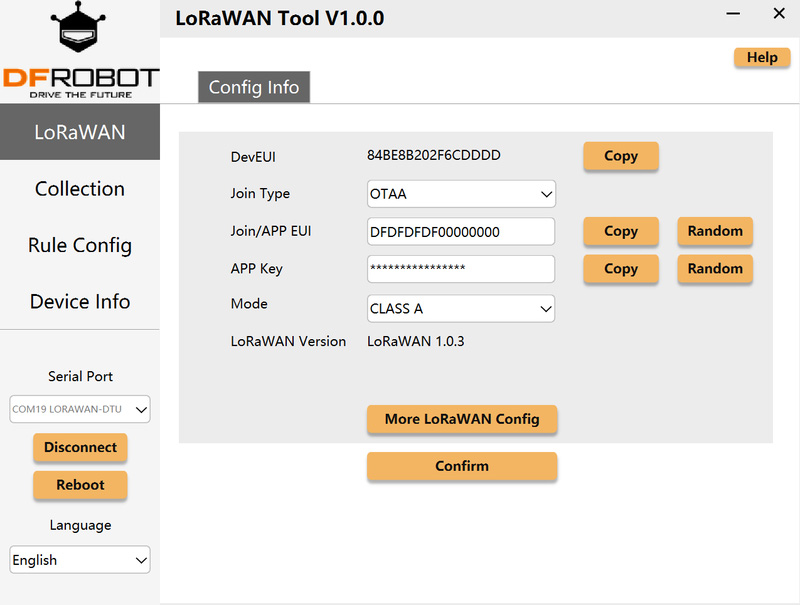Minimize the LoRaWAN Tool window
The width and height of the screenshot is (800, 605).
733,14
